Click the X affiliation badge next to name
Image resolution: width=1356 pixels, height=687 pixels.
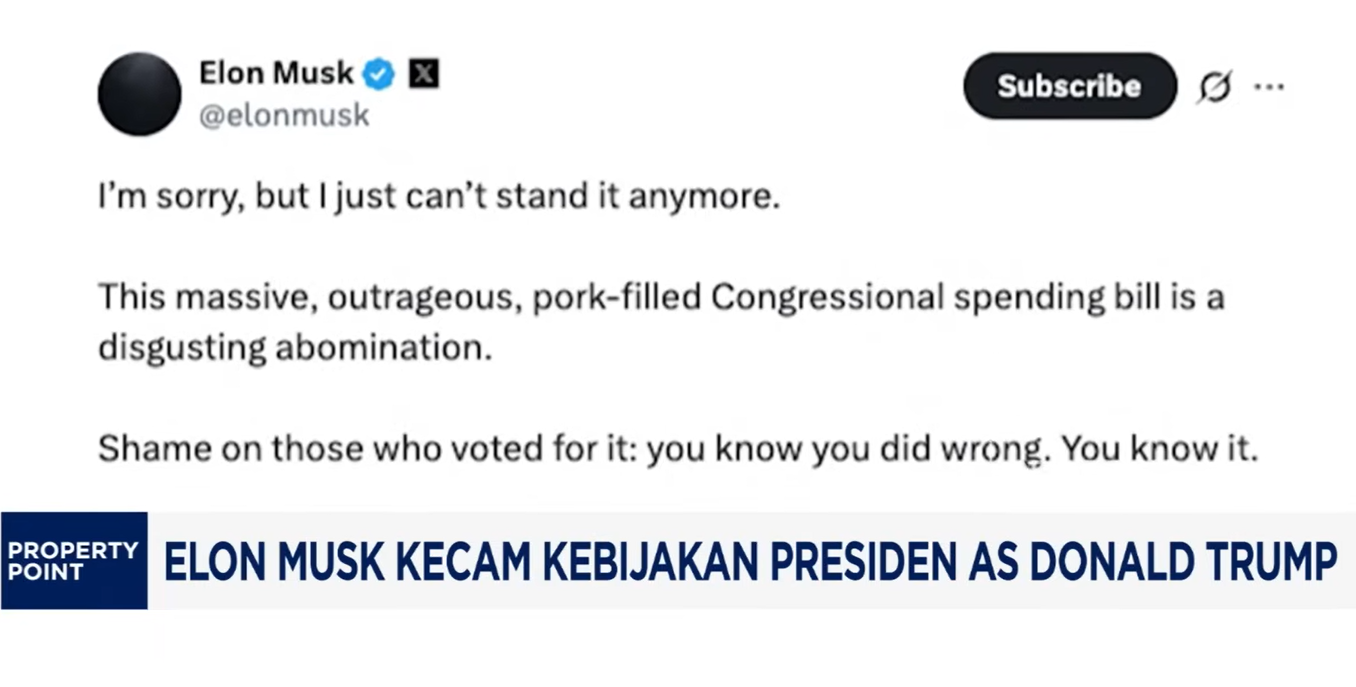coord(423,74)
